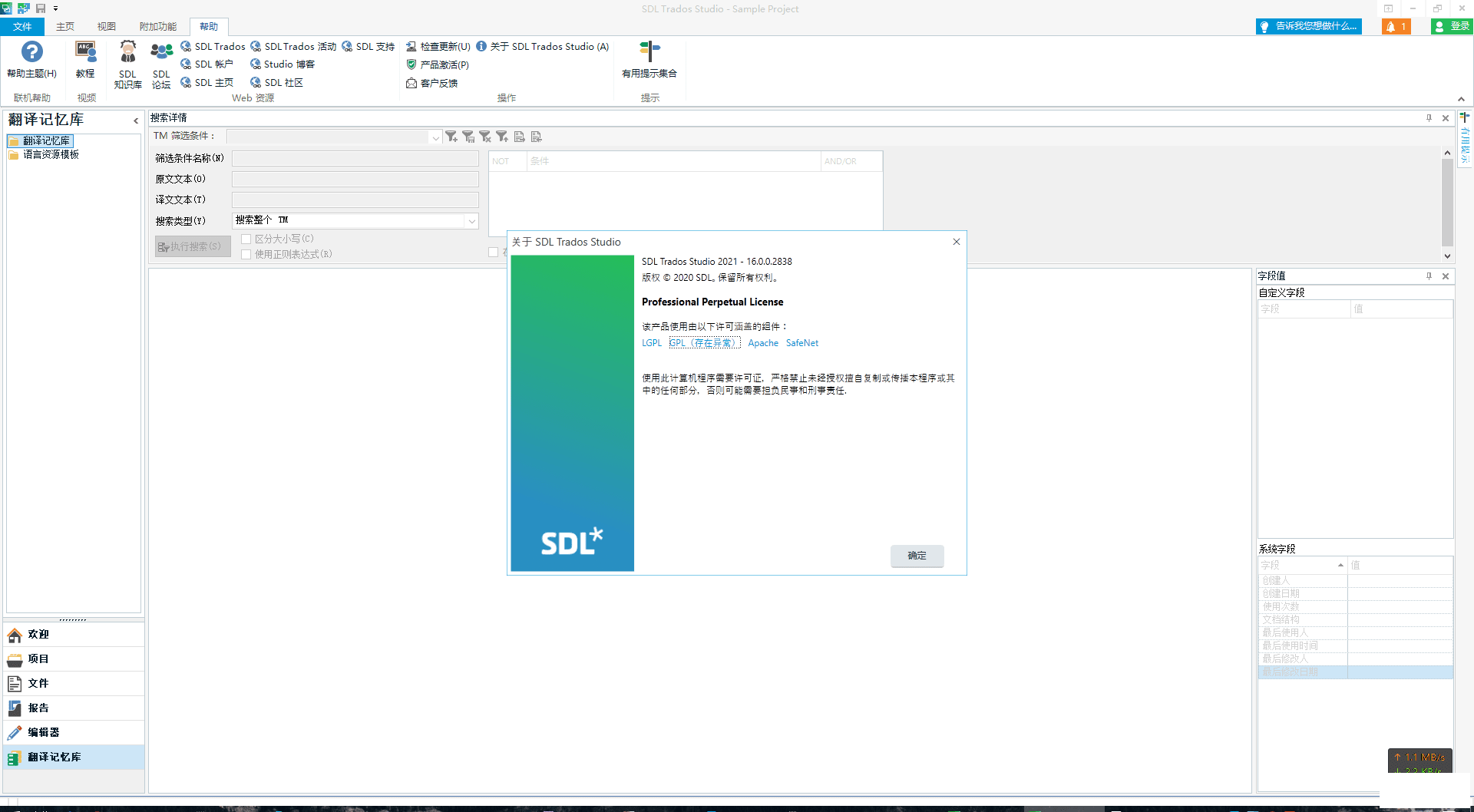1474x812 pixels.
Task: Open the File menu tab
Action: click(x=22, y=27)
